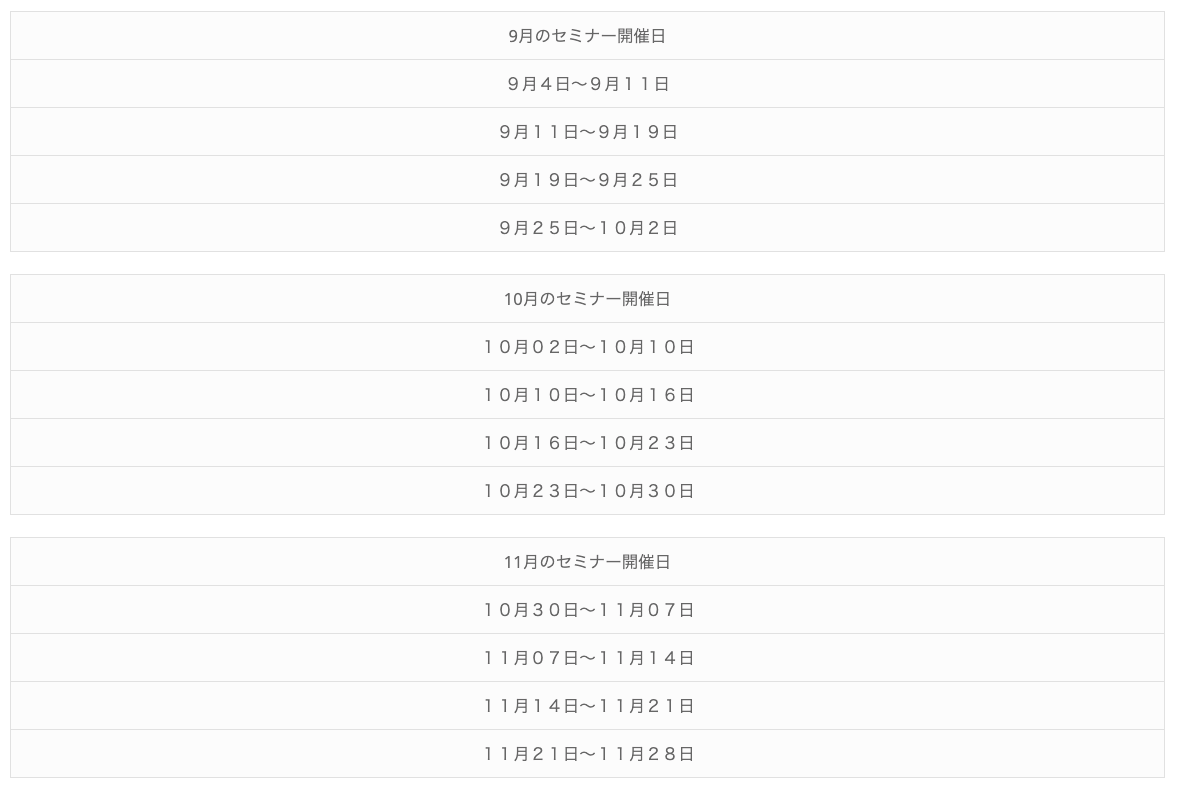Select the １０月３０日〜１１月０７日 seminar row
1178x799 pixels.
pyautogui.click(x=587, y=610)
